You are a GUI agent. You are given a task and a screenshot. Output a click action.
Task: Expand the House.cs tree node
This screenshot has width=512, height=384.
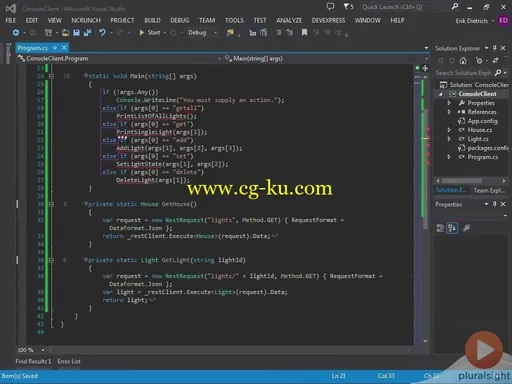449,130
